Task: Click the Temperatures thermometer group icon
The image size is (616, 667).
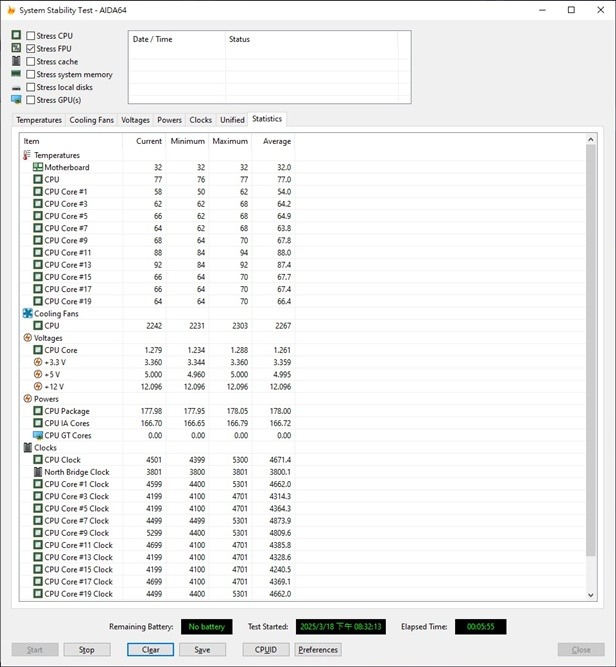Action: (x=27, y=155)
